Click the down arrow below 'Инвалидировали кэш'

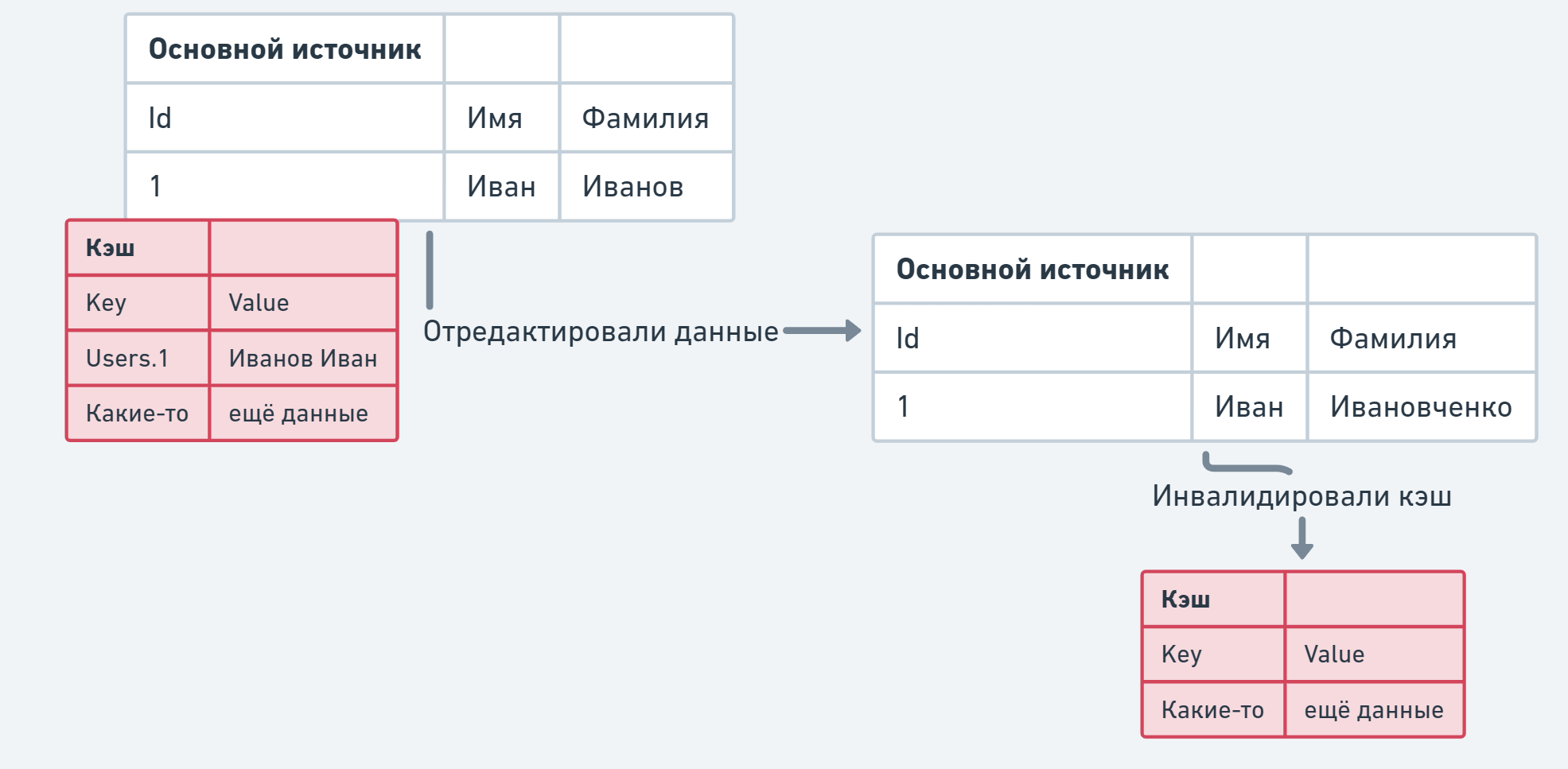pos(1301,538)
